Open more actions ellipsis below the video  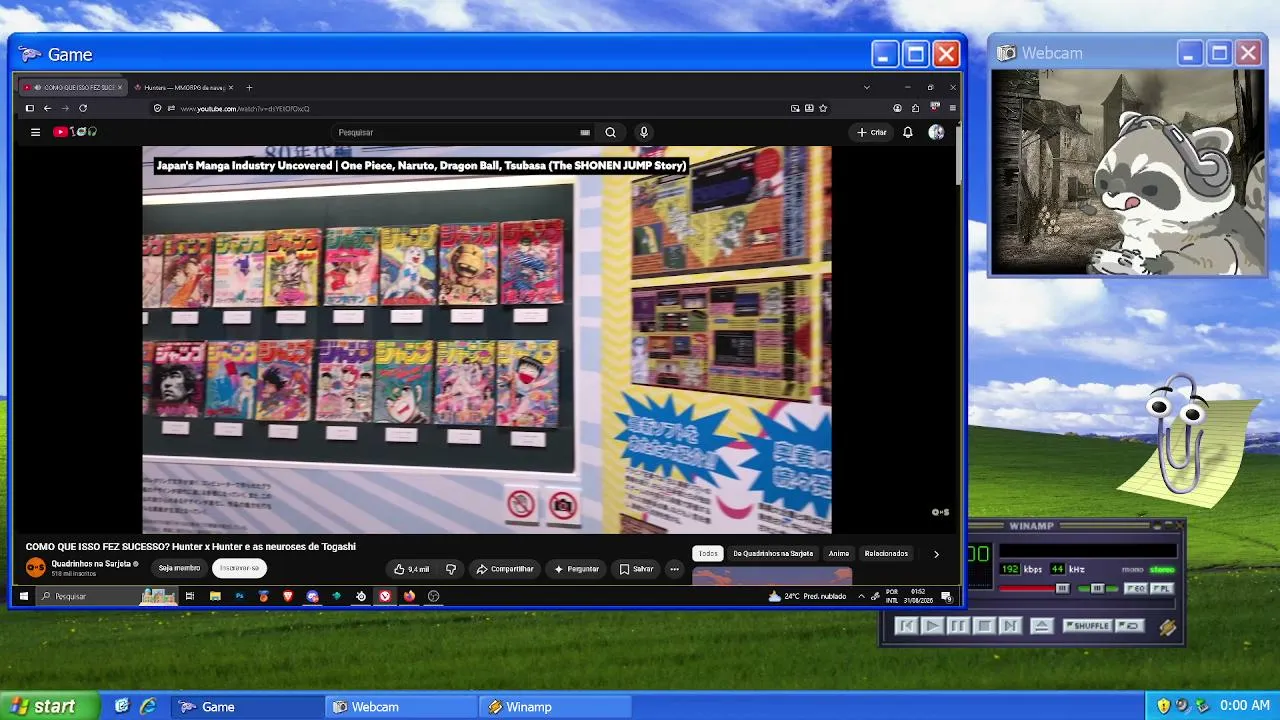point(674,569)
